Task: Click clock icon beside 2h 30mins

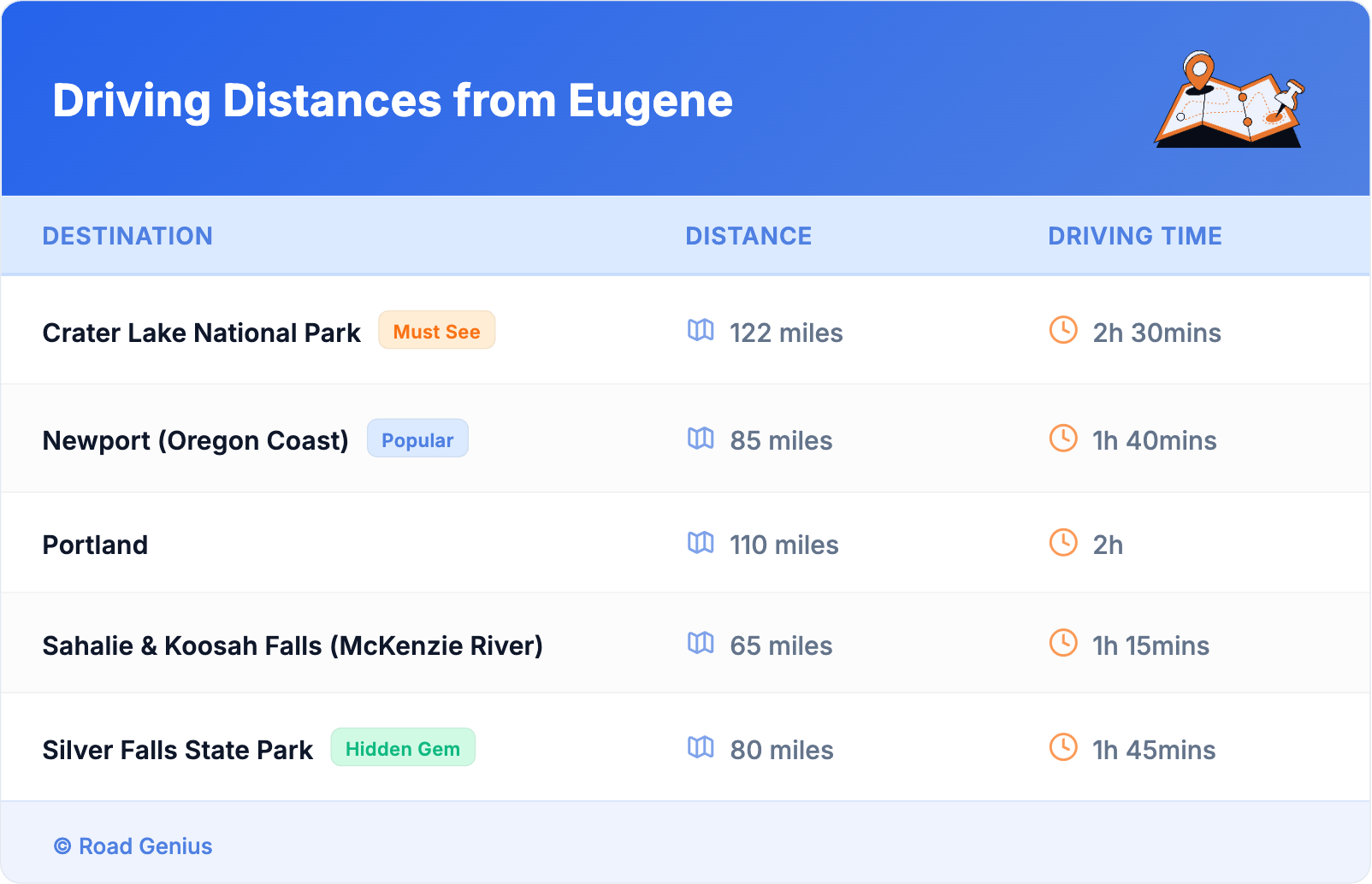Action: pos(1063,330)
